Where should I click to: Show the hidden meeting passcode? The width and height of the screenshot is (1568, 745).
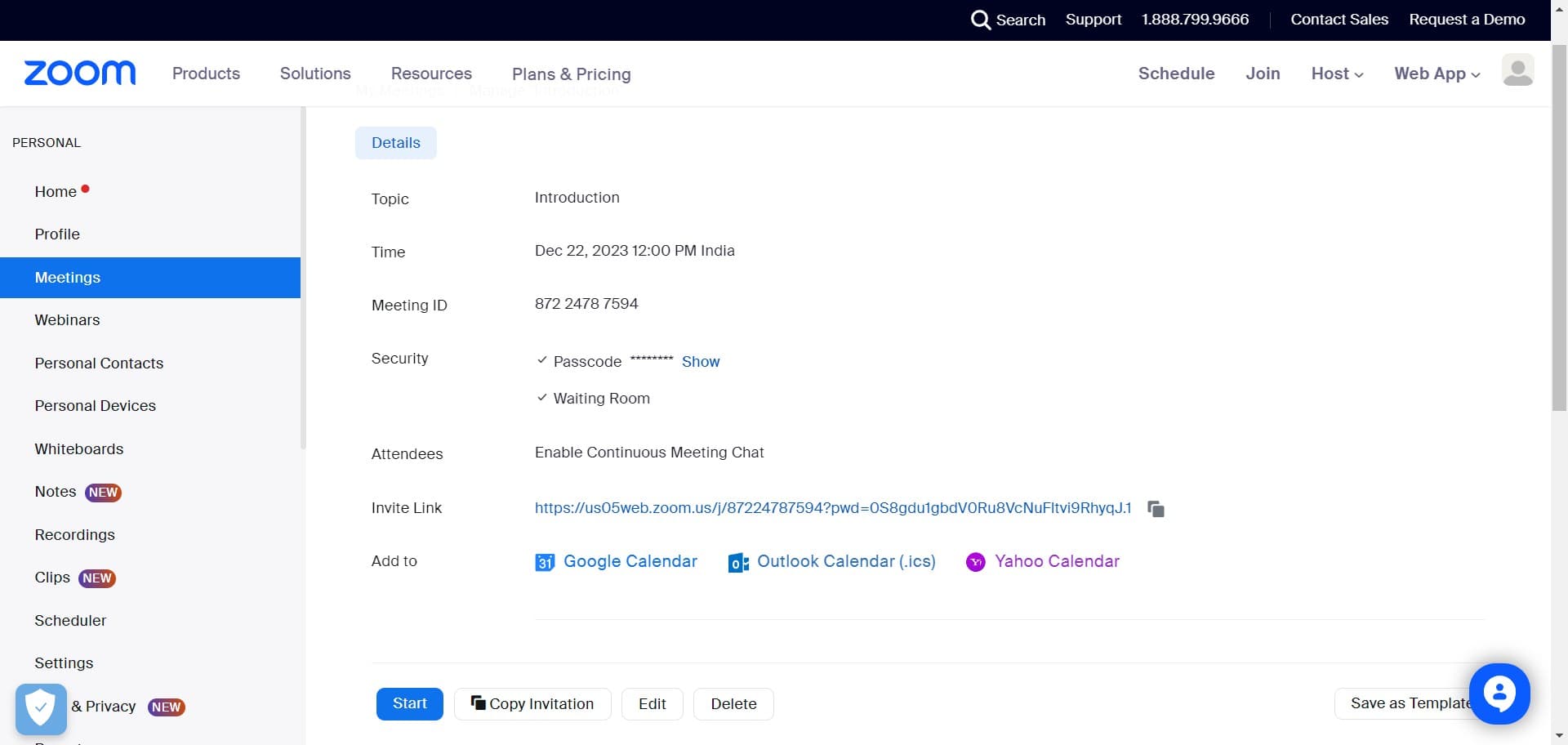click(x=700, y=361)
